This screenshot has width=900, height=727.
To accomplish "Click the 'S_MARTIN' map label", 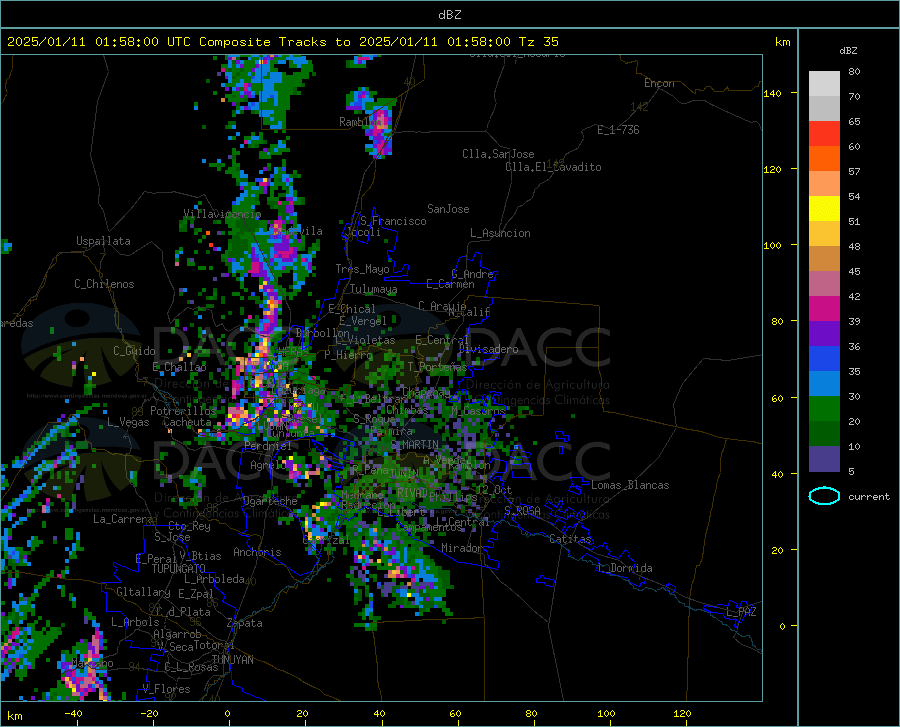I will click(414, 445).
